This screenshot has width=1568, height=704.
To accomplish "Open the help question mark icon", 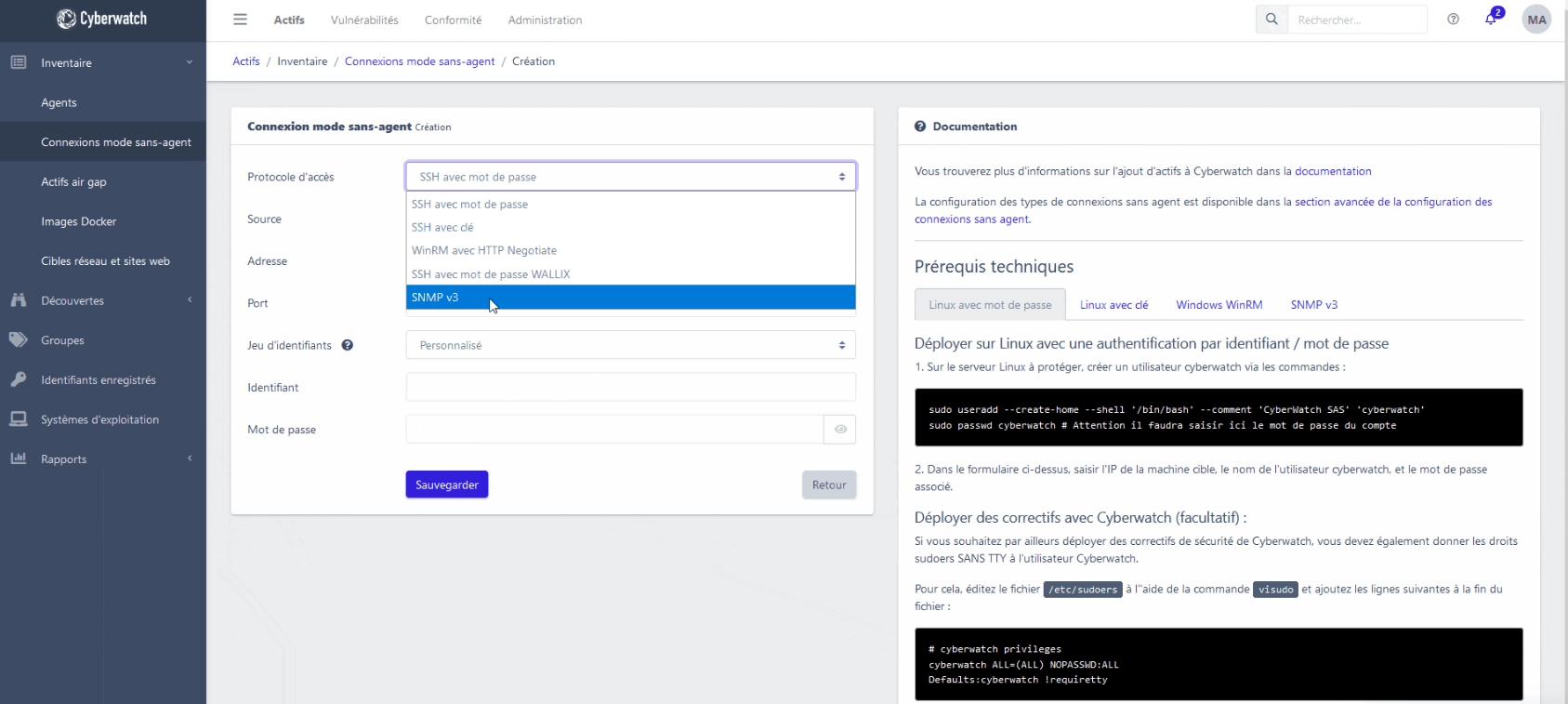I will tap(1453, 20).
